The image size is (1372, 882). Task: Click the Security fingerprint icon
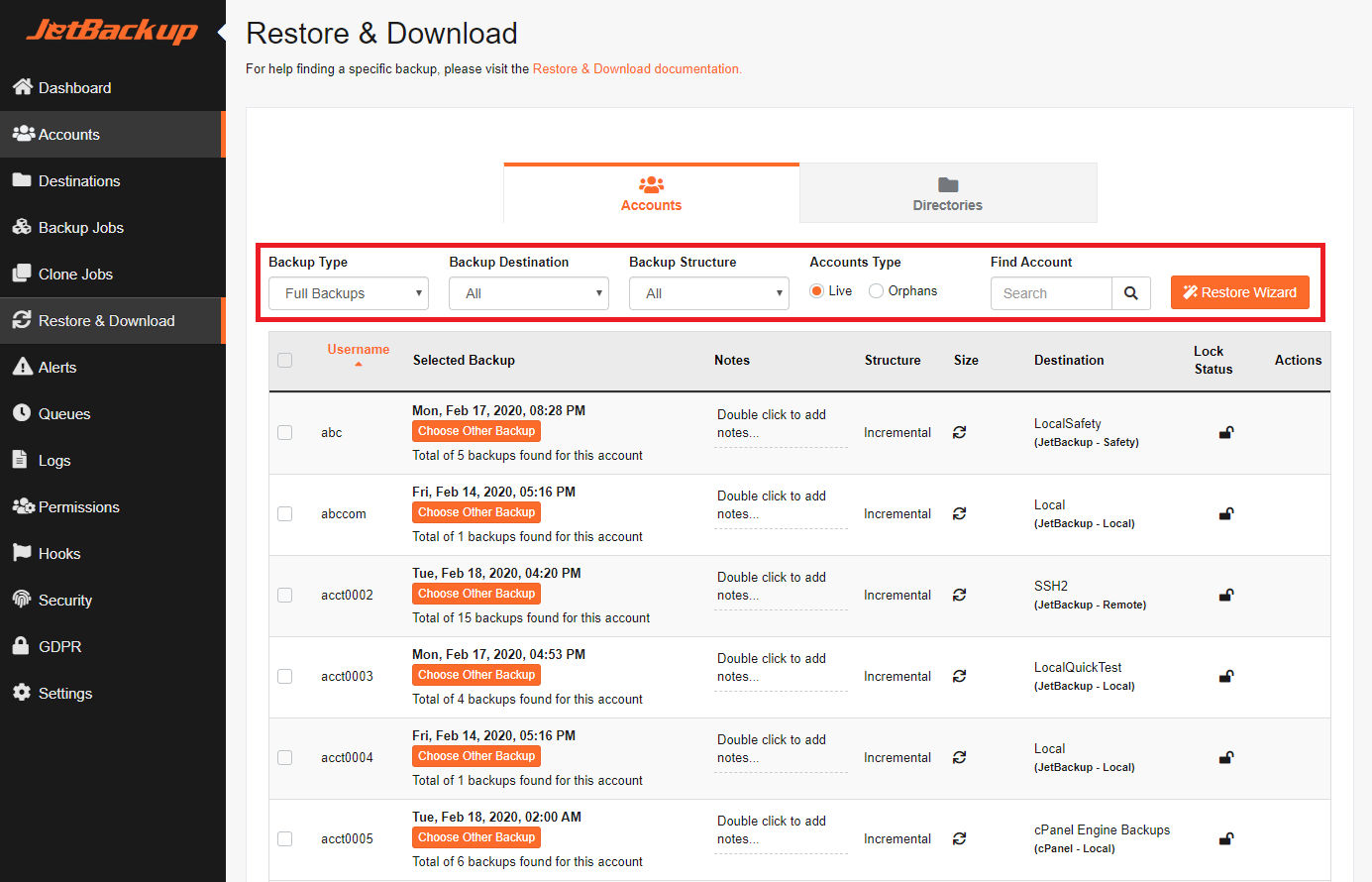tap(22, 600)
